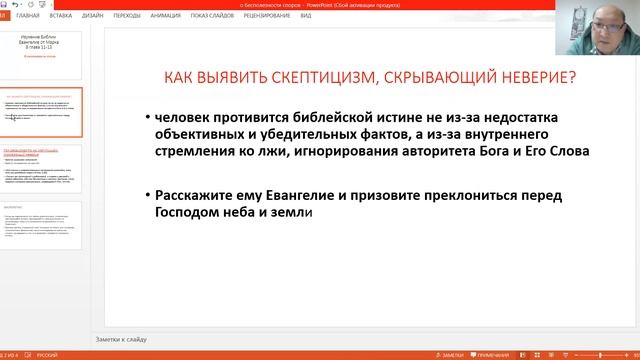Viewport: 640px width, 360px height.
Task: Start Slide Show icon in status bar
Action: point(566,355)
